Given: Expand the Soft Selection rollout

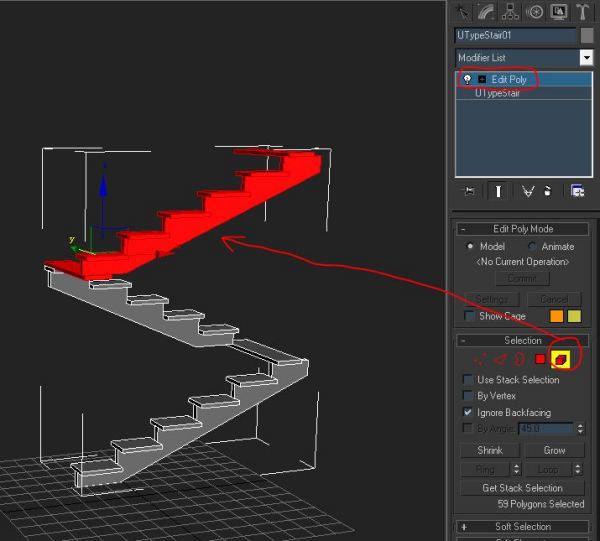Looking at the screenshot, I should 523,527.
